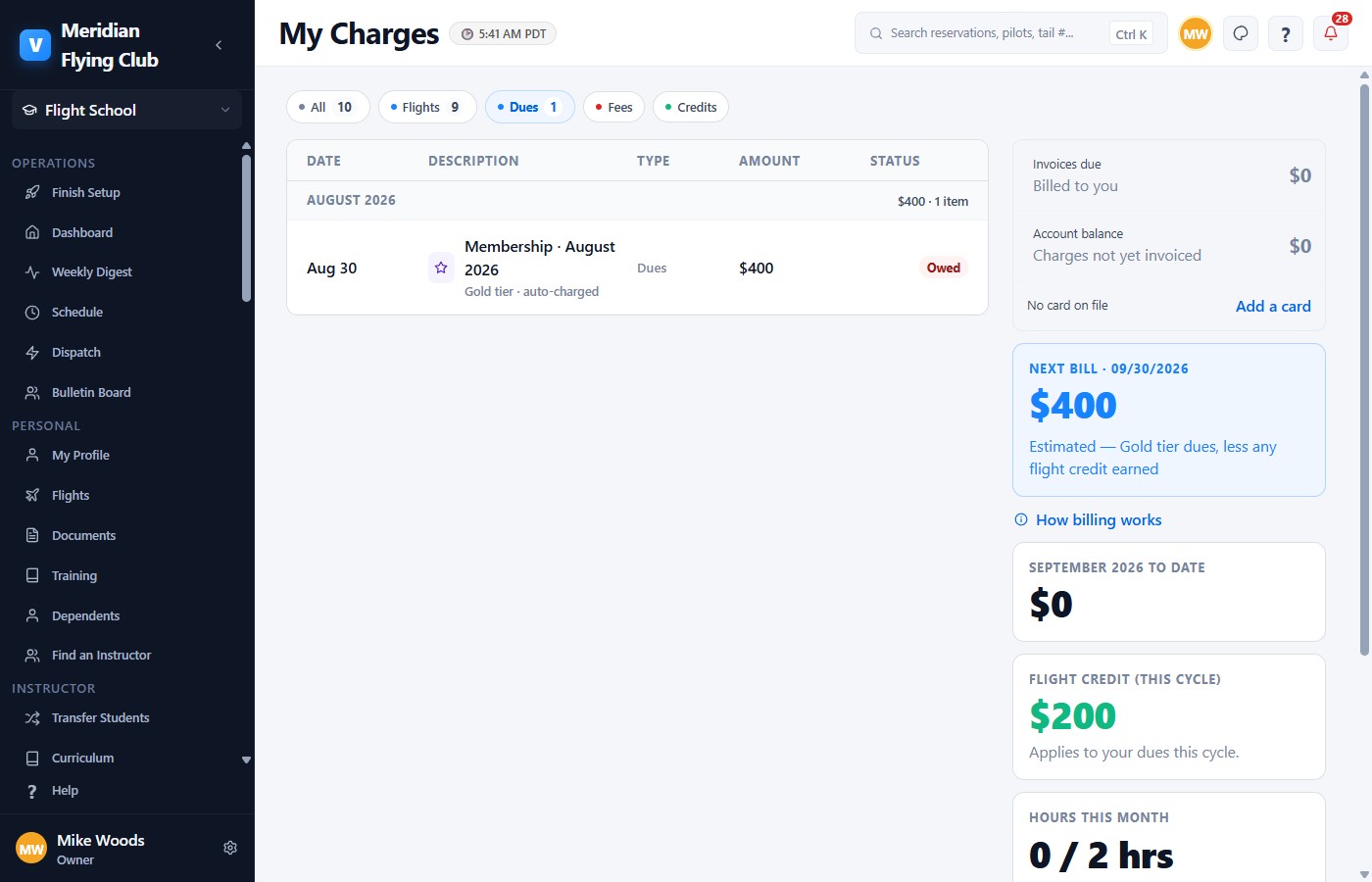Image resolution: width=1372 pixels, height=882 pixels.
Task: Focus the search reservations input field
Action: point(1011,33)
